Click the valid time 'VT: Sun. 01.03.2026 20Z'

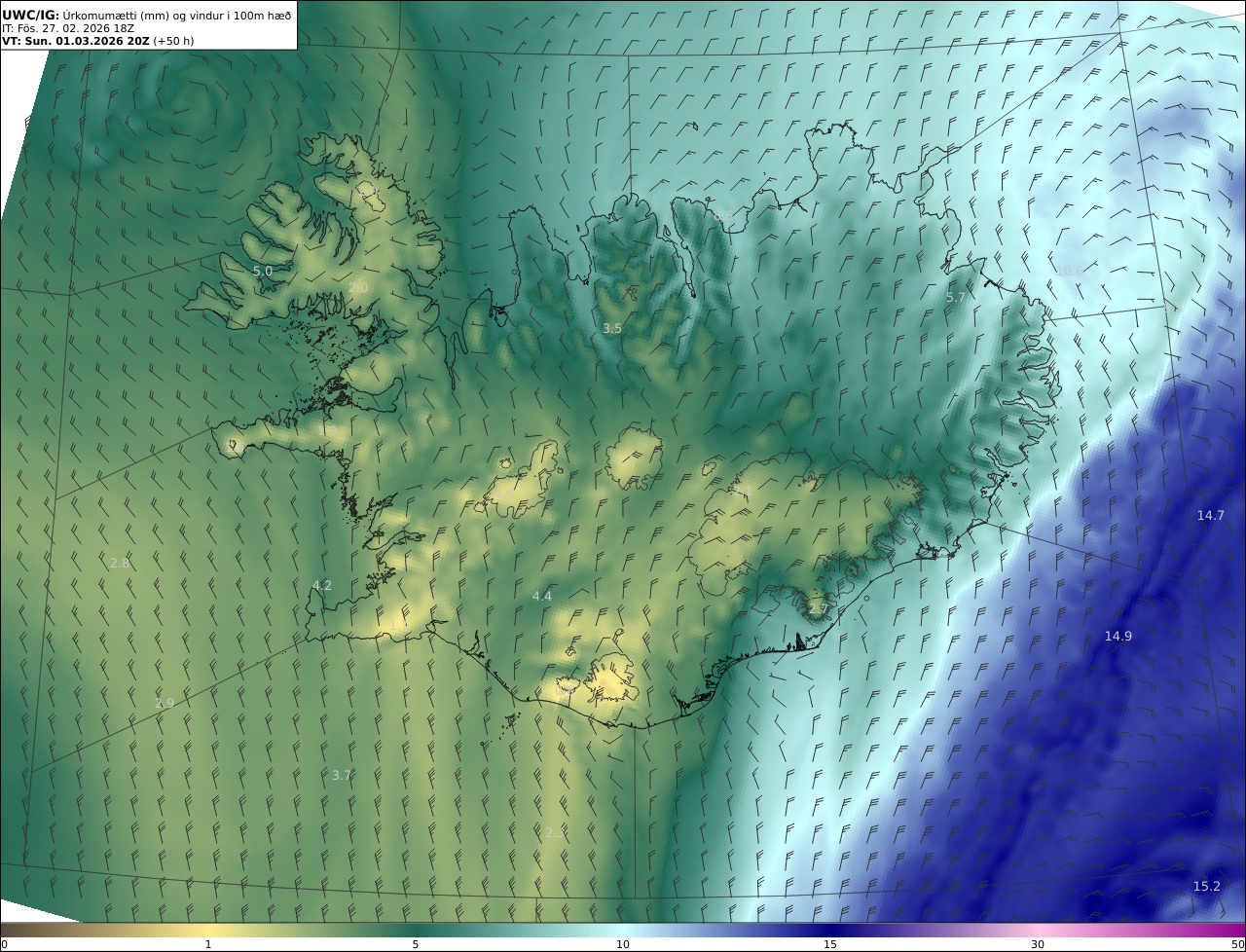coord(76,41)
